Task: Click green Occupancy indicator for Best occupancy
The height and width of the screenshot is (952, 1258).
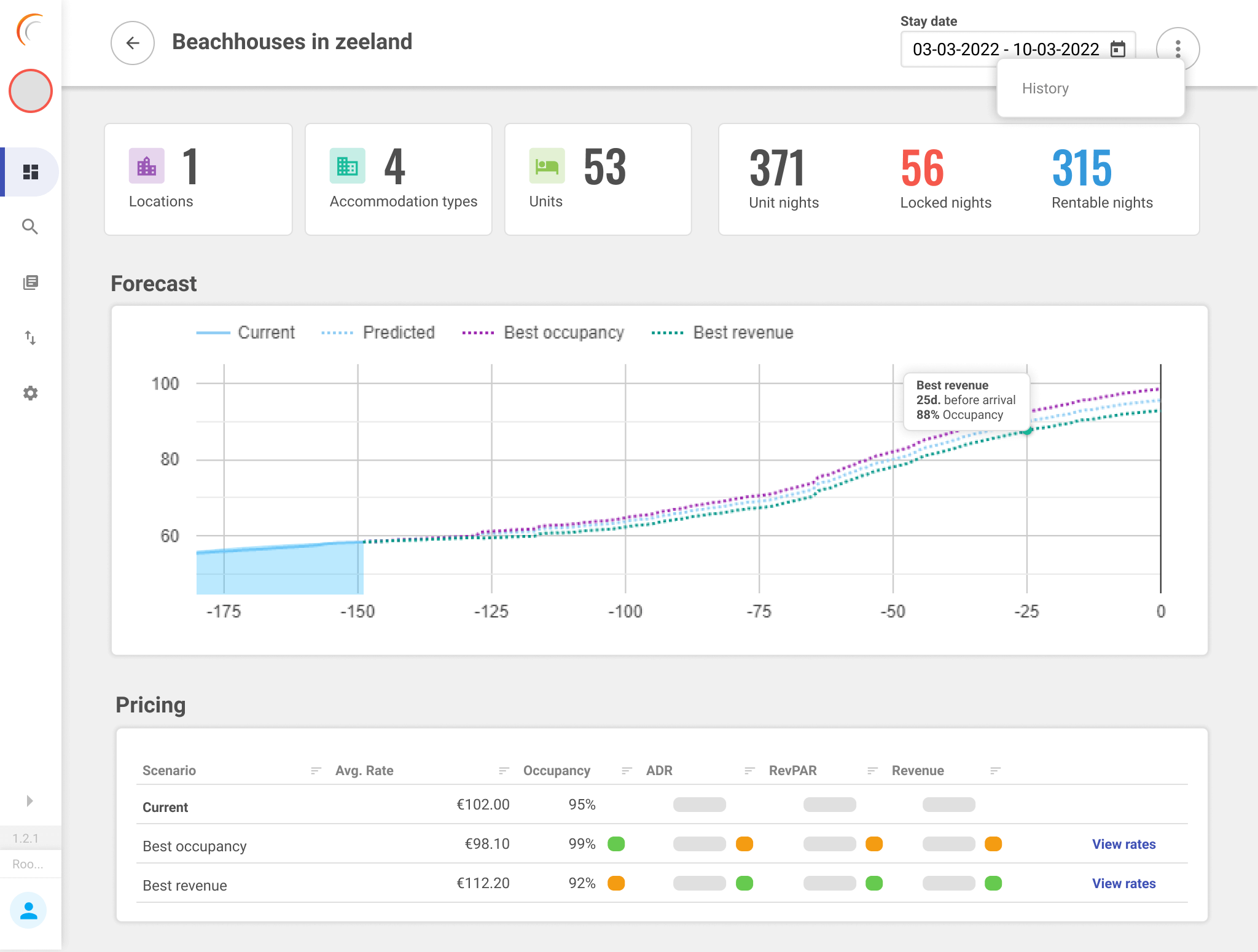Action: point(615,844)
